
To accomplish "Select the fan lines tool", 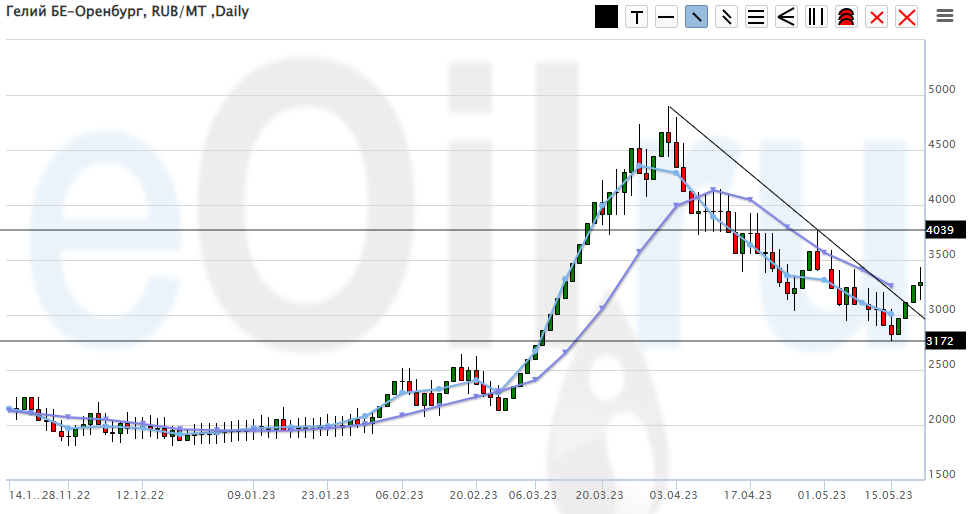I will point(786,17).
